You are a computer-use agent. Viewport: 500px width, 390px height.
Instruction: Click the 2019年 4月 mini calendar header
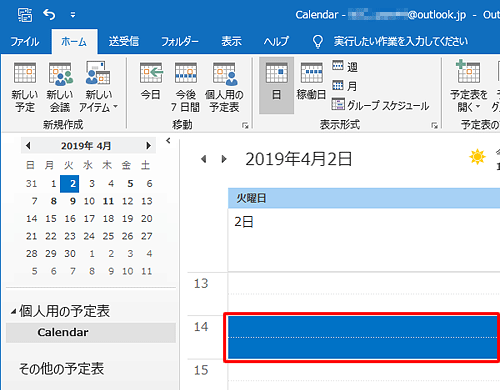[x=86, y=146]
